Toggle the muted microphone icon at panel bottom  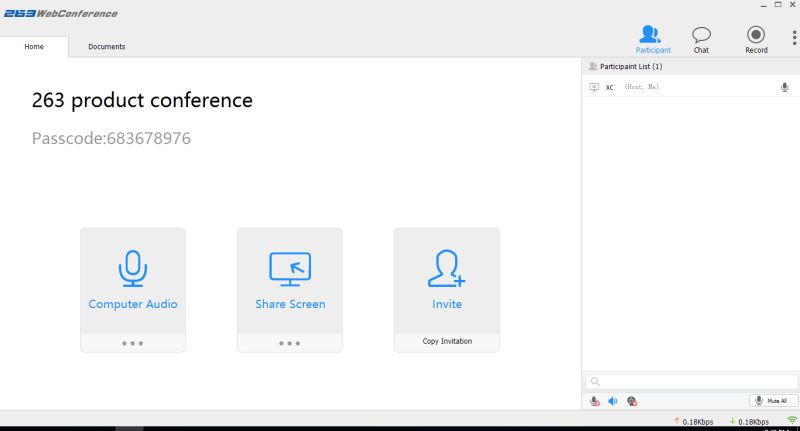(595, 401)
